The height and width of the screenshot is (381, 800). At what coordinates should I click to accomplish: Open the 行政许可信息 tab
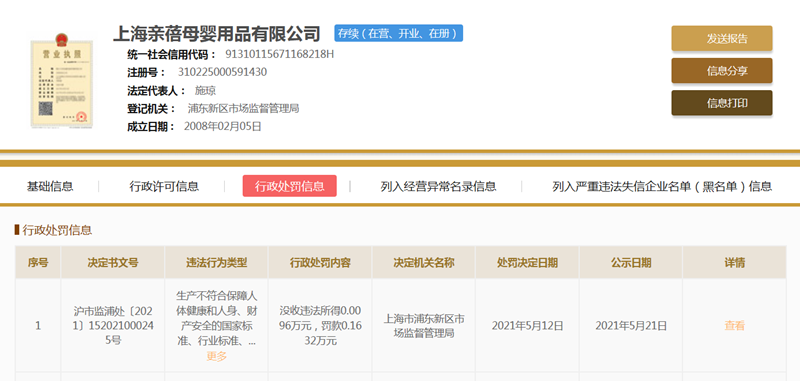164,186
